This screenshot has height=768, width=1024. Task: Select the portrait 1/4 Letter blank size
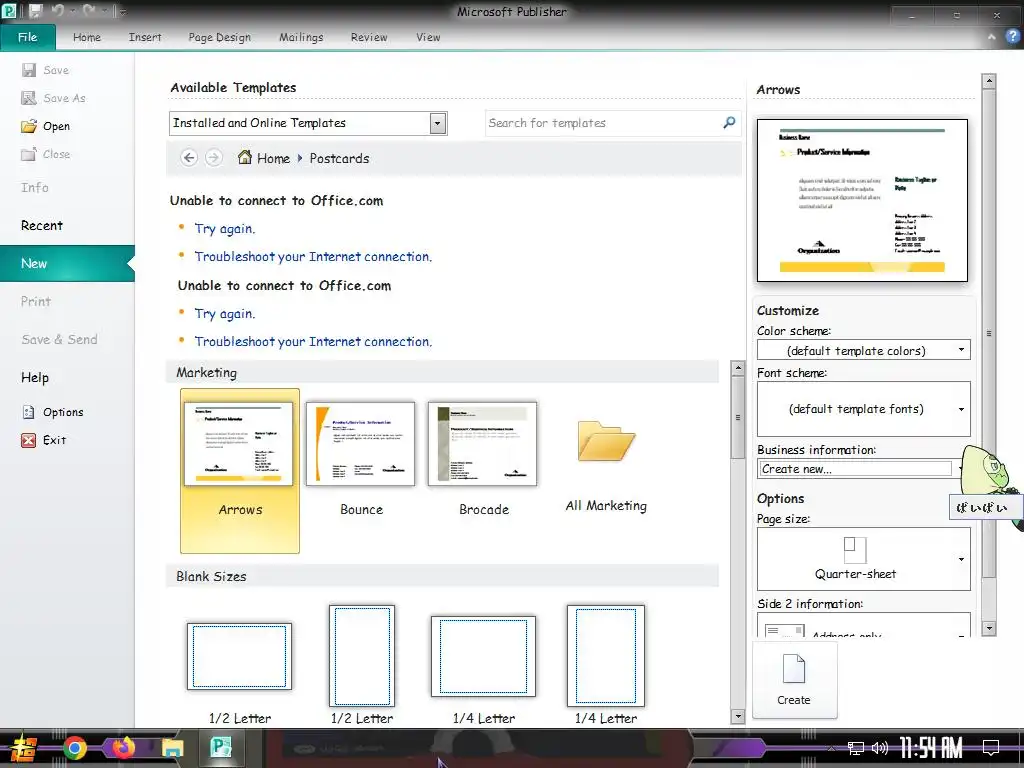606,656
